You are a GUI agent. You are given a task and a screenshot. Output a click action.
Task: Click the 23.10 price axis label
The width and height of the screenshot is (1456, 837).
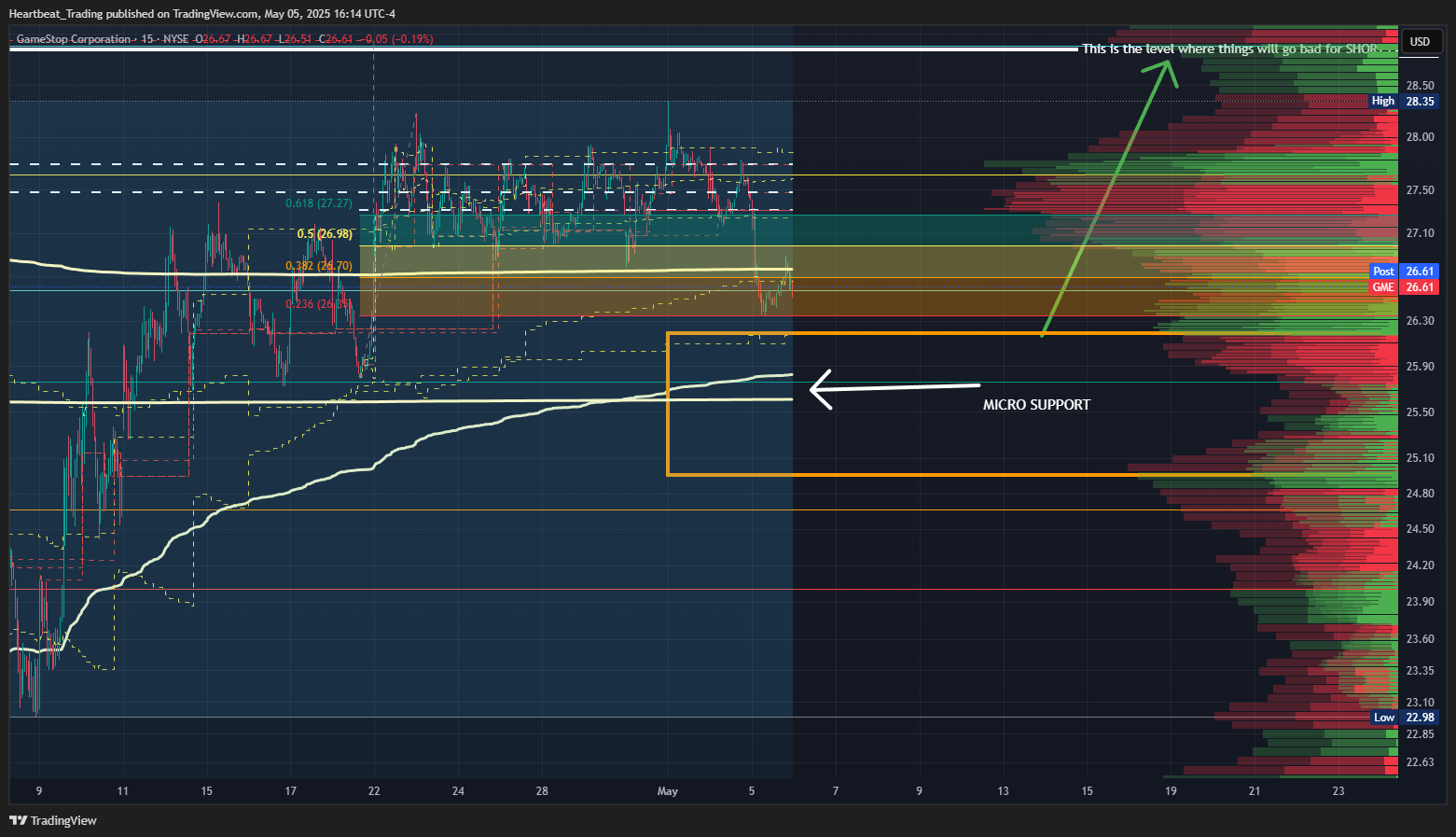pos(1420,703)
